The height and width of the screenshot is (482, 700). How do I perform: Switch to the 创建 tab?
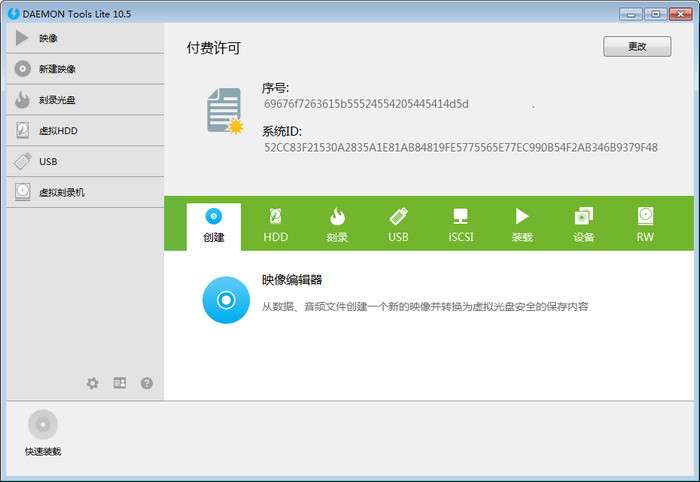tap(213, 227)
